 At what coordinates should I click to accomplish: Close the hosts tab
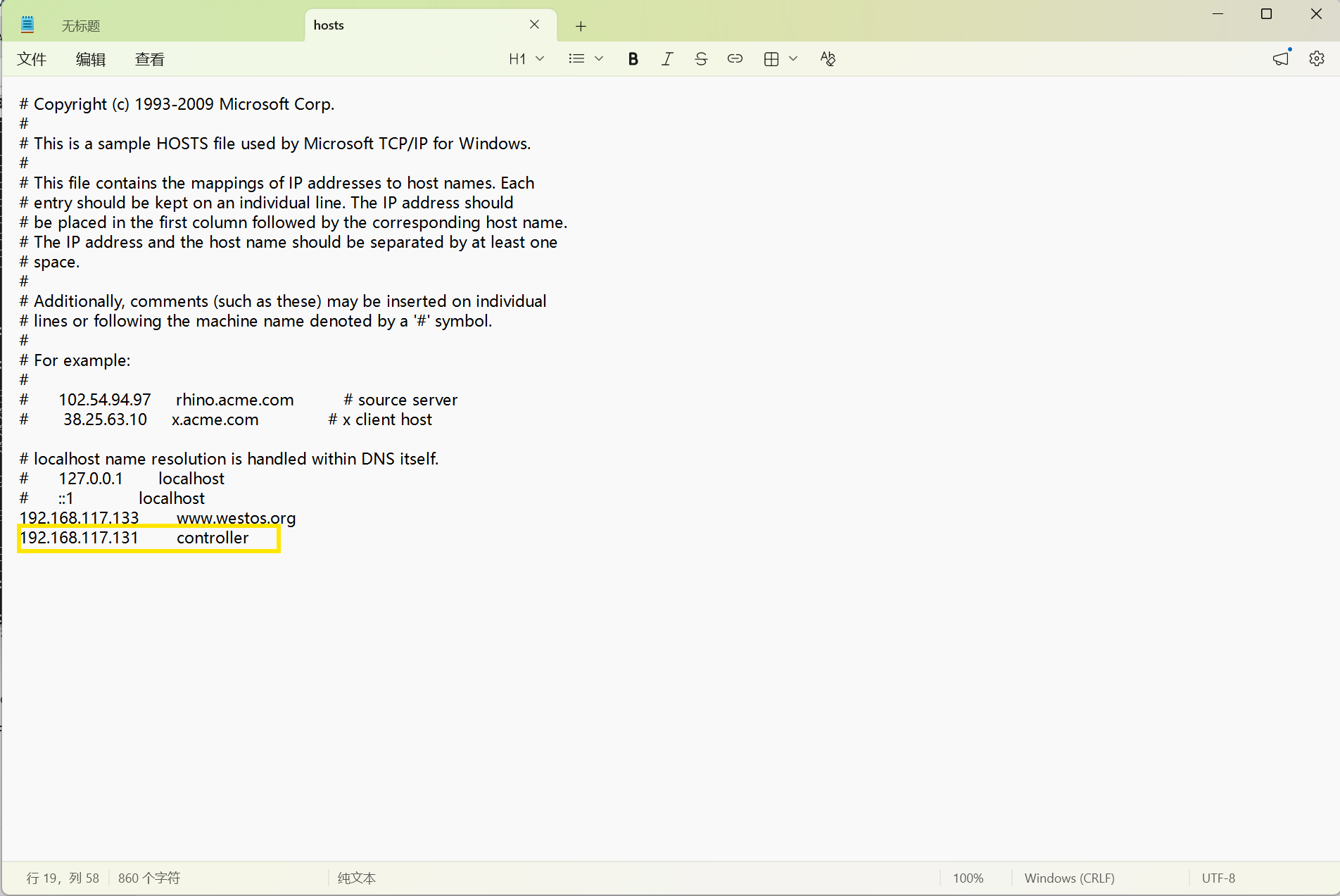point(535,25)
